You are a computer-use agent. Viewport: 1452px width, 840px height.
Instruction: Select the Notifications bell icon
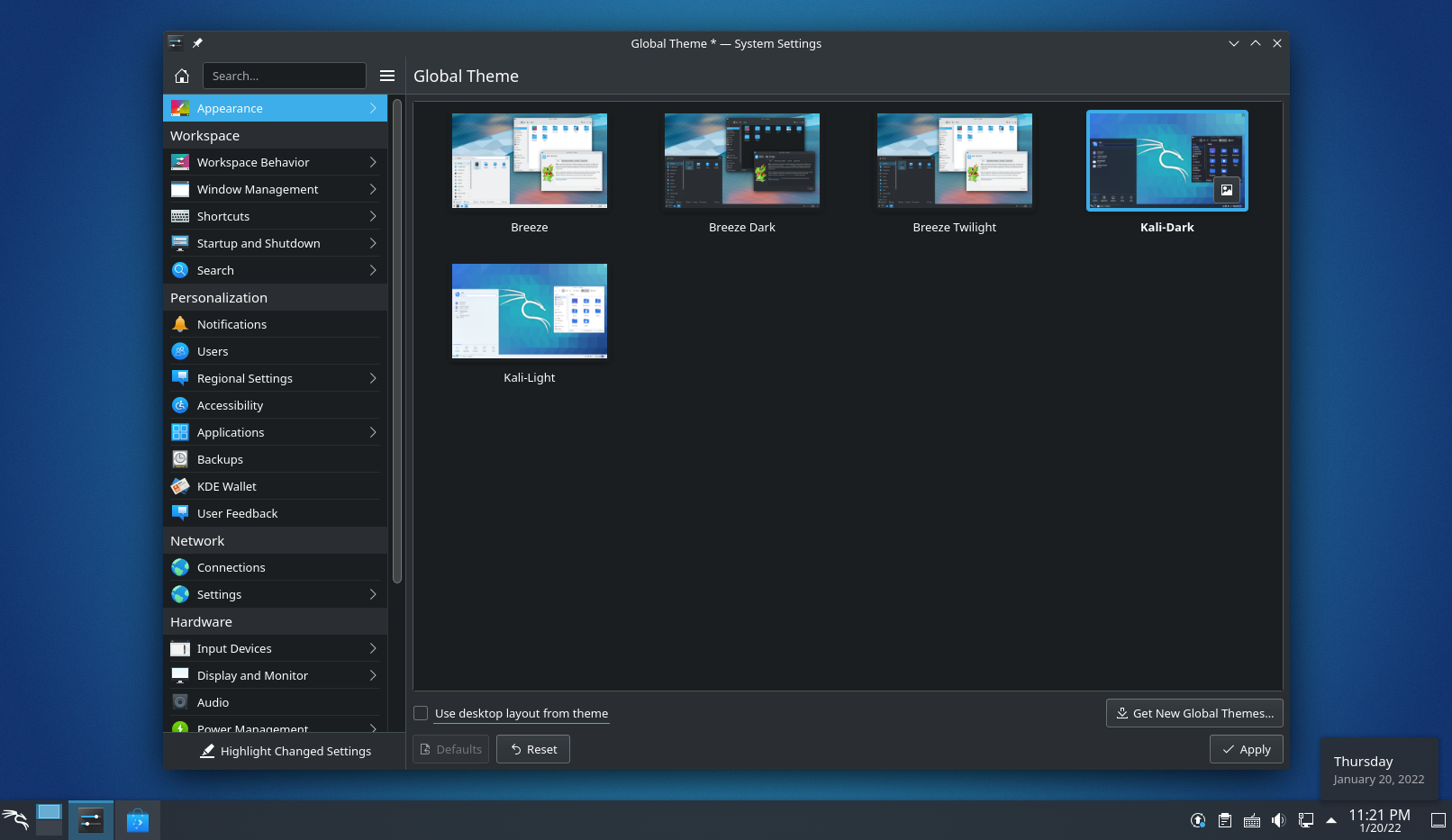(180, 324)
